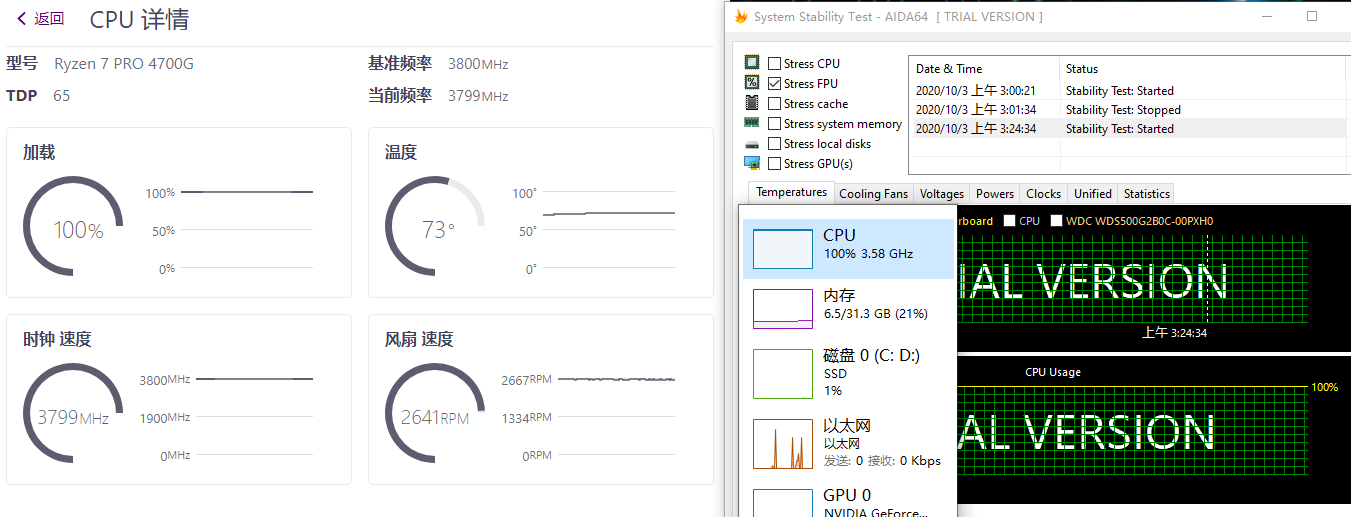Viewport: 1351px width, 517px height.
Task: Click the percent icon beside Stress FPU
Action: click(752, 82)
